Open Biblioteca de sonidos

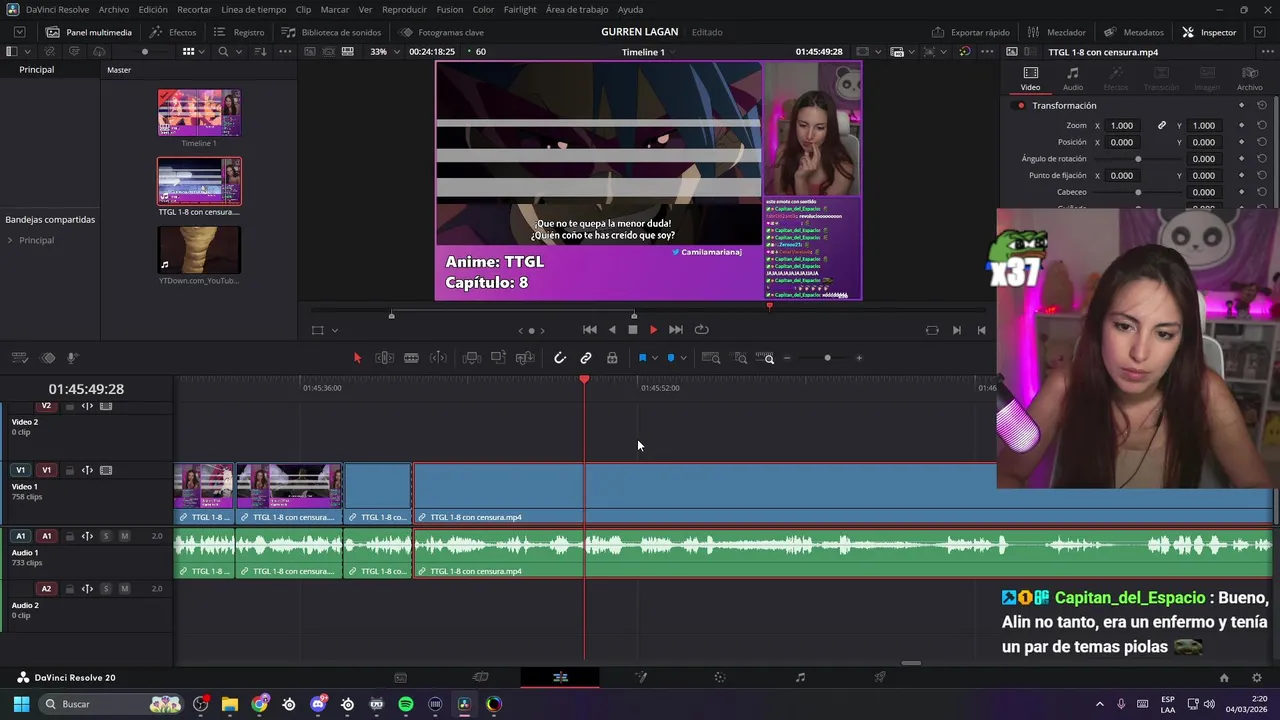(x=331, y=32)
